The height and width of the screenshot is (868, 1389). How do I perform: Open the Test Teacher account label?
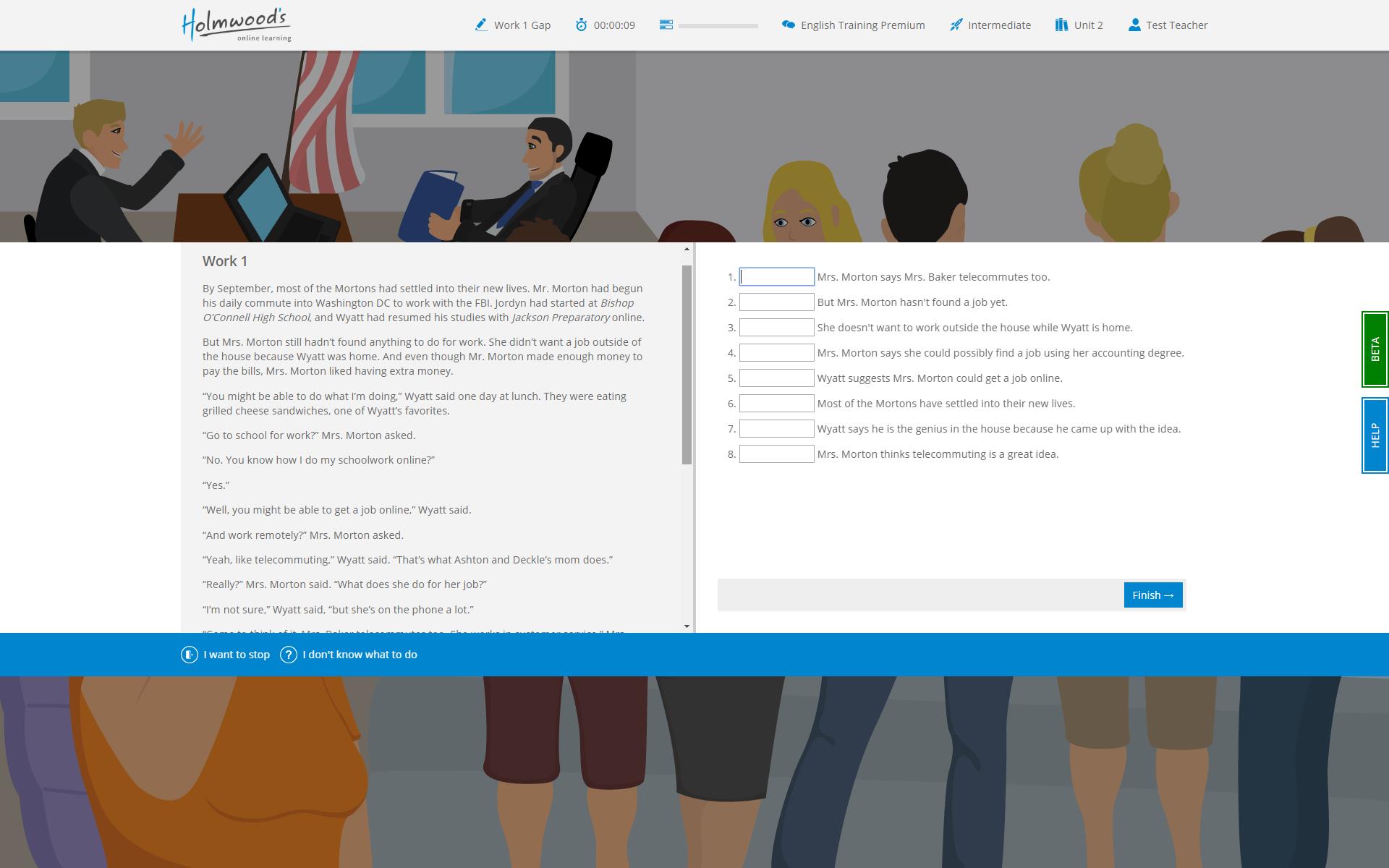pos(1176,25)
